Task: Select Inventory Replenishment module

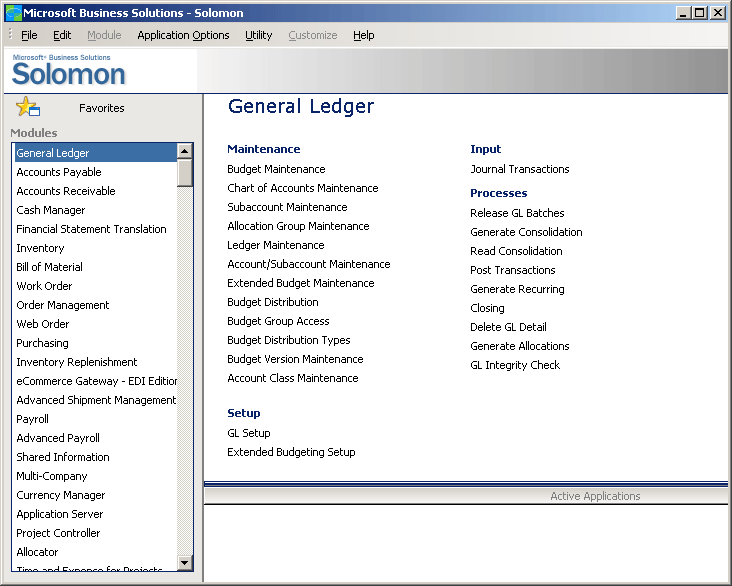Action: pyautogui.click(x=95, y=362)
